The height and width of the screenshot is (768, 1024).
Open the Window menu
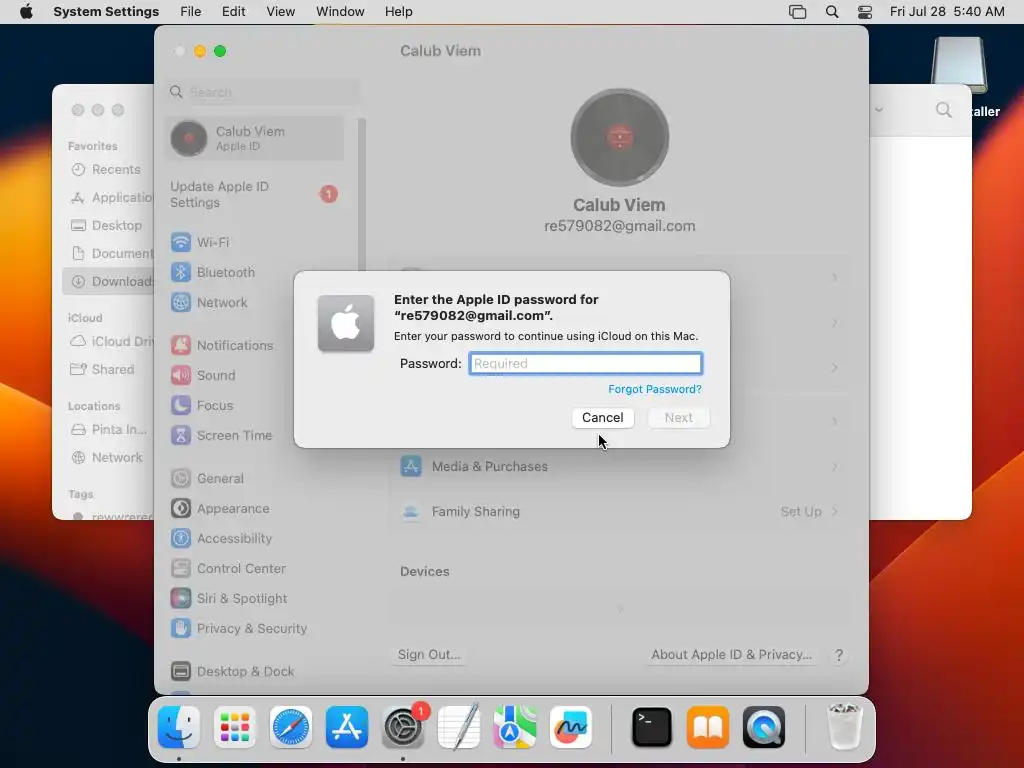tap(340, 12)
